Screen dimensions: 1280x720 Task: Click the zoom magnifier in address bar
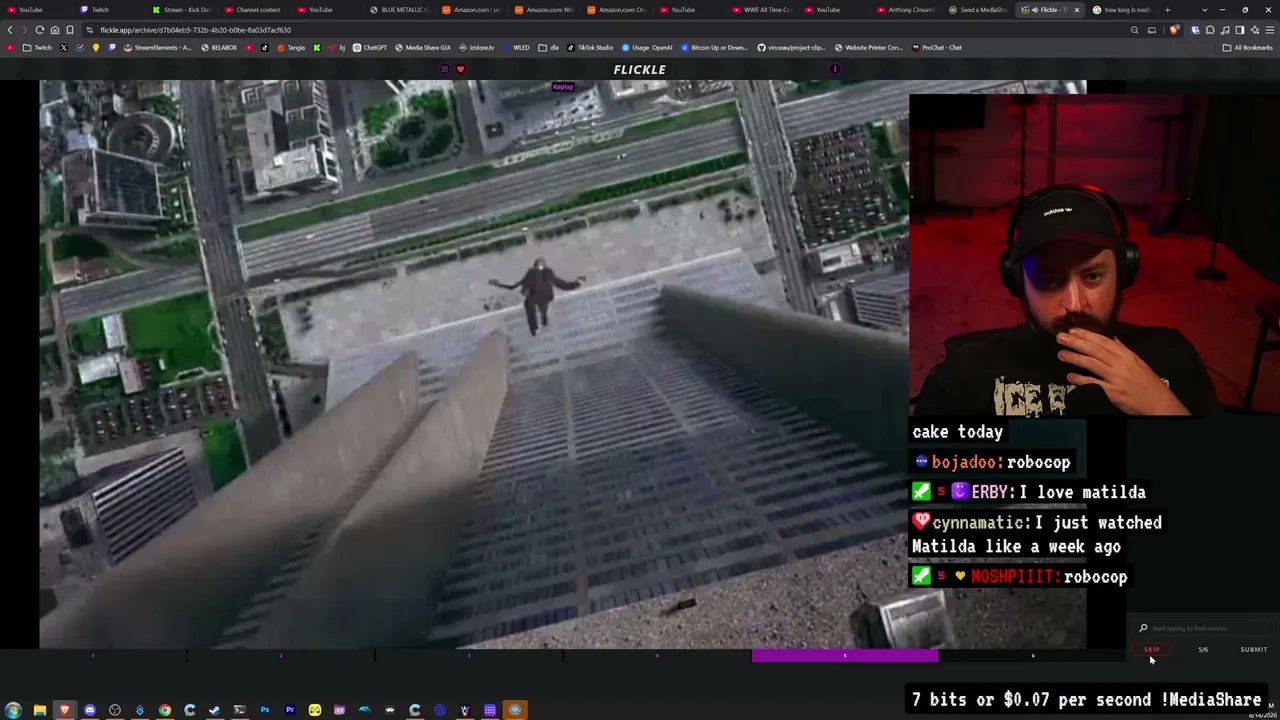pos(1134,30)
